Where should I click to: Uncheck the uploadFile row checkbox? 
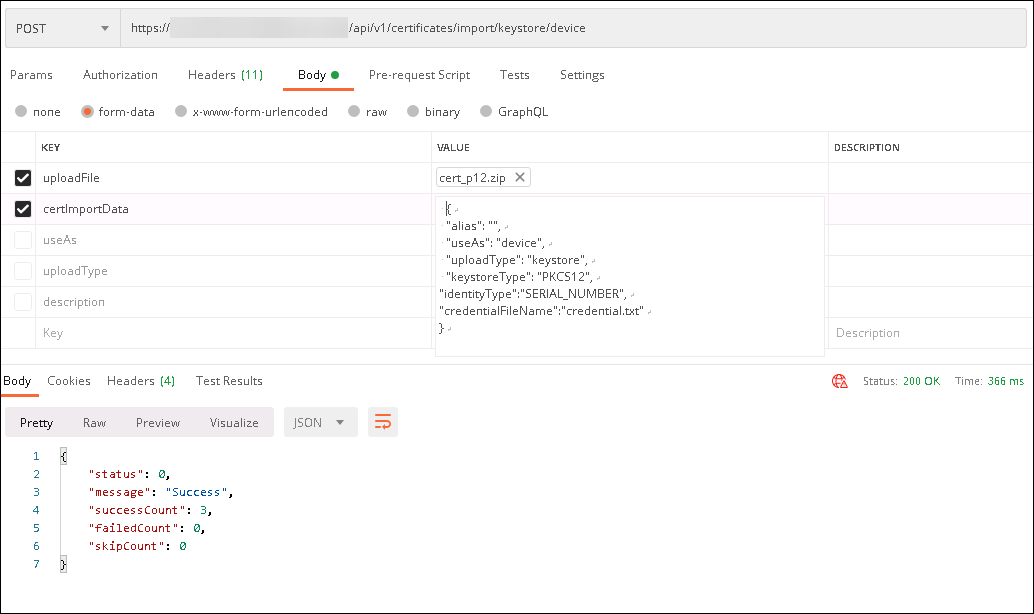pyautogui.click(x=23, y=178)
